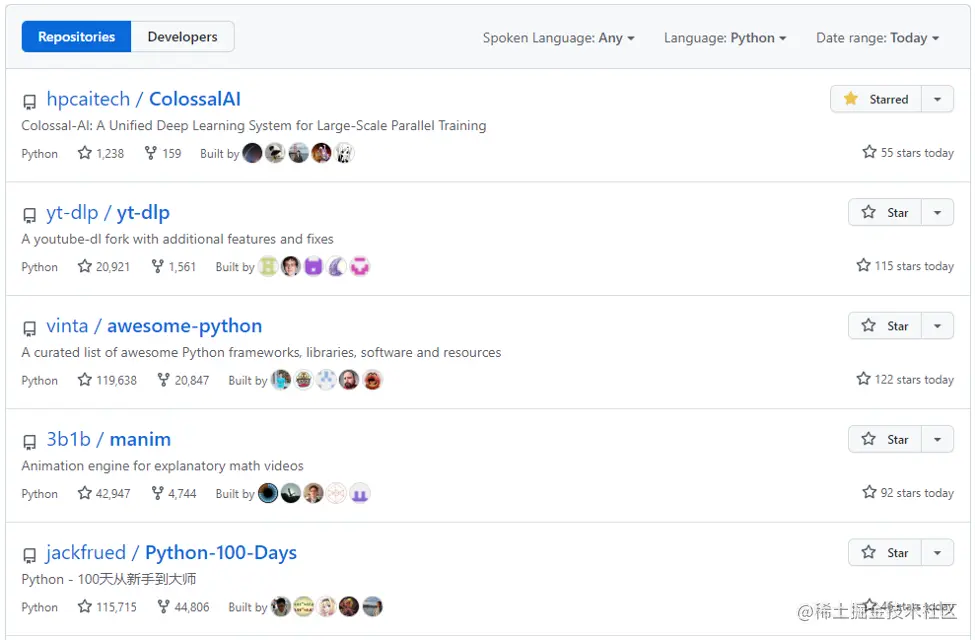Click ColossalAI stargazers count 1,238
This screenshot has width=977, height=641.
(x=101, y=153)
